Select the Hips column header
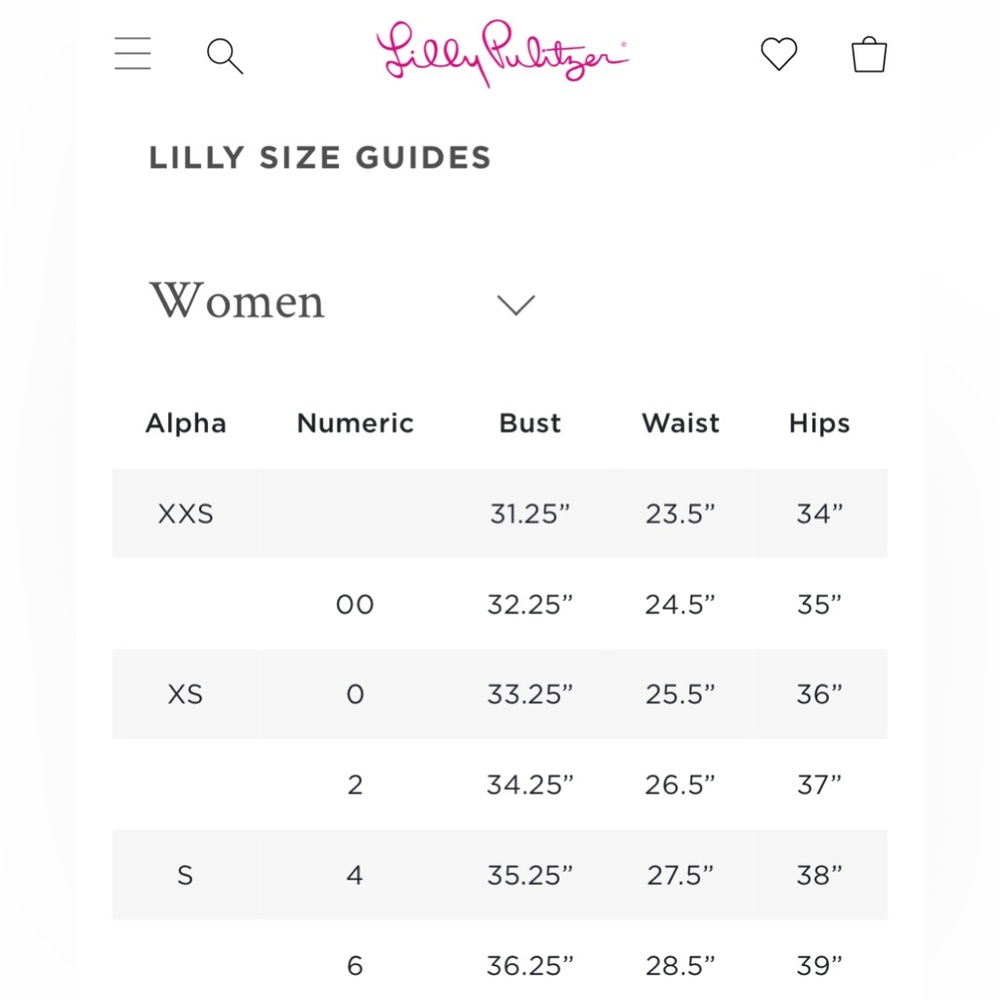Viewport: 1000px width, 1000px height. click(x=820, y=423)
